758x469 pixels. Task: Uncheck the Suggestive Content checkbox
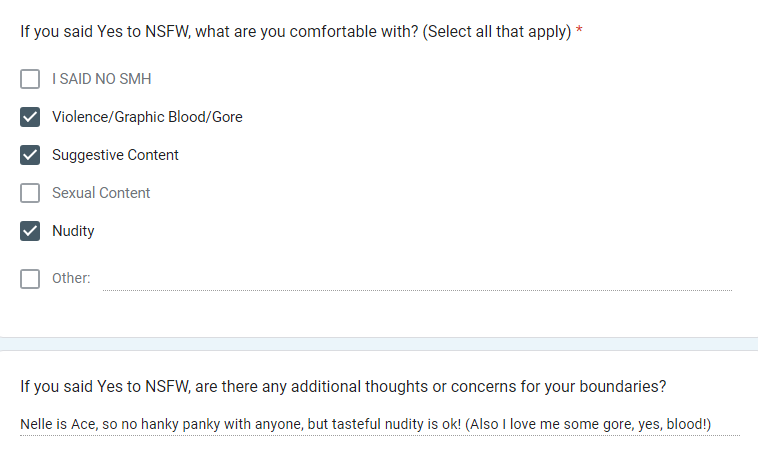[30, 155]
